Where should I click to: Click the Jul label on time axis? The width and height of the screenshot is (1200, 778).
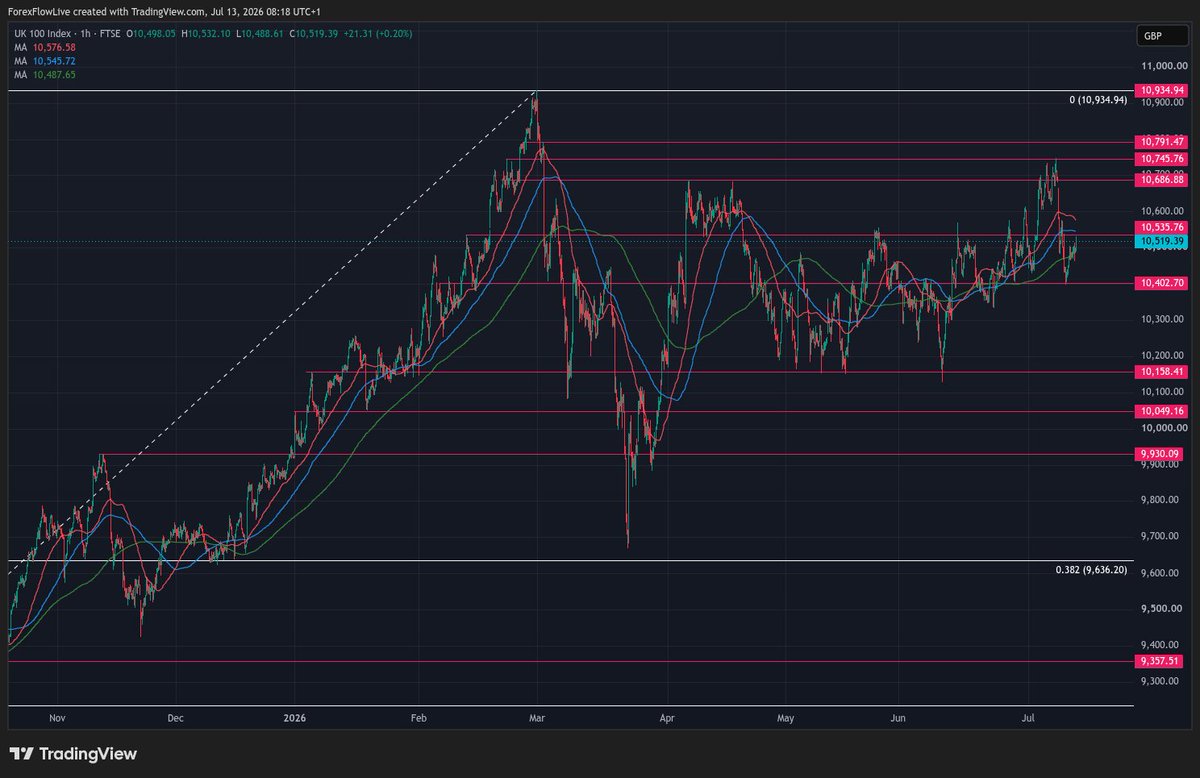tap(1030, 718)
